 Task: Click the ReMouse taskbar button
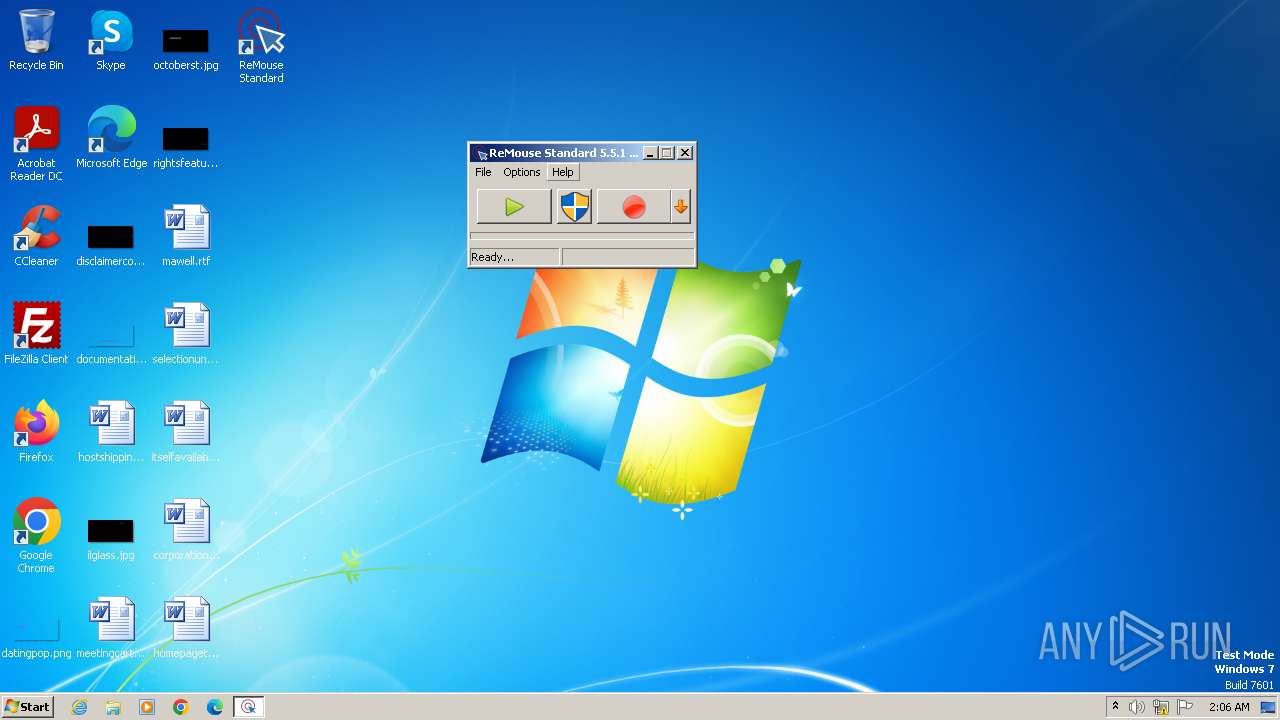(x=248, y=707)
